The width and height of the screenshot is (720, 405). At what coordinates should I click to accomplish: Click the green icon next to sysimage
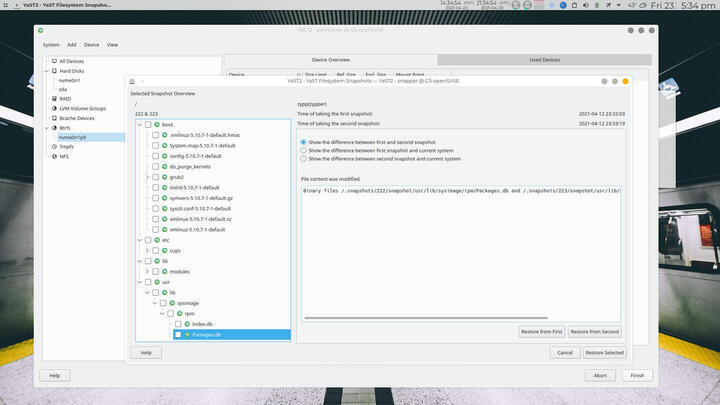[x=172, y=303]
